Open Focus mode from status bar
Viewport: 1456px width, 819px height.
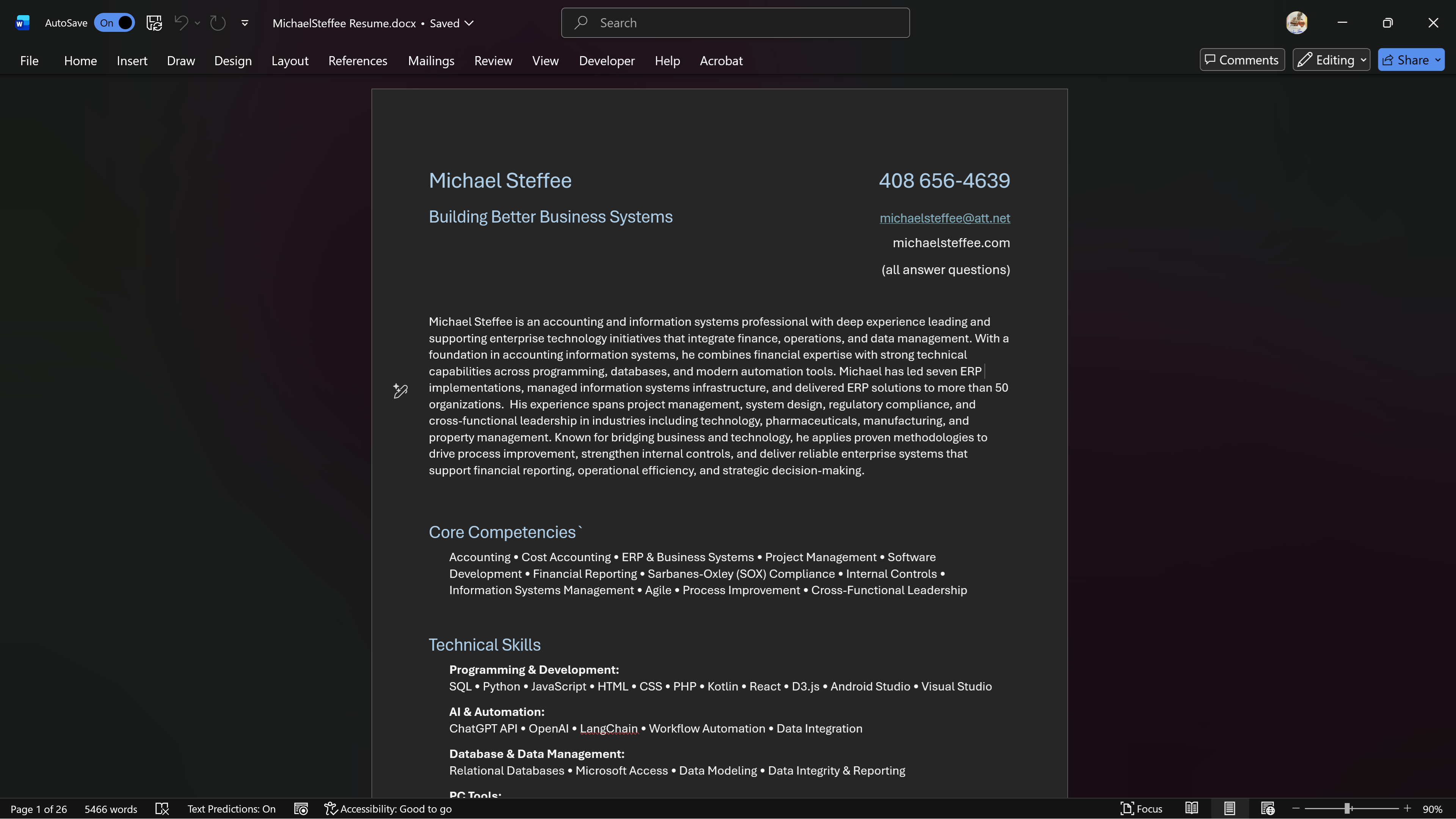(x=1141, y=808)
